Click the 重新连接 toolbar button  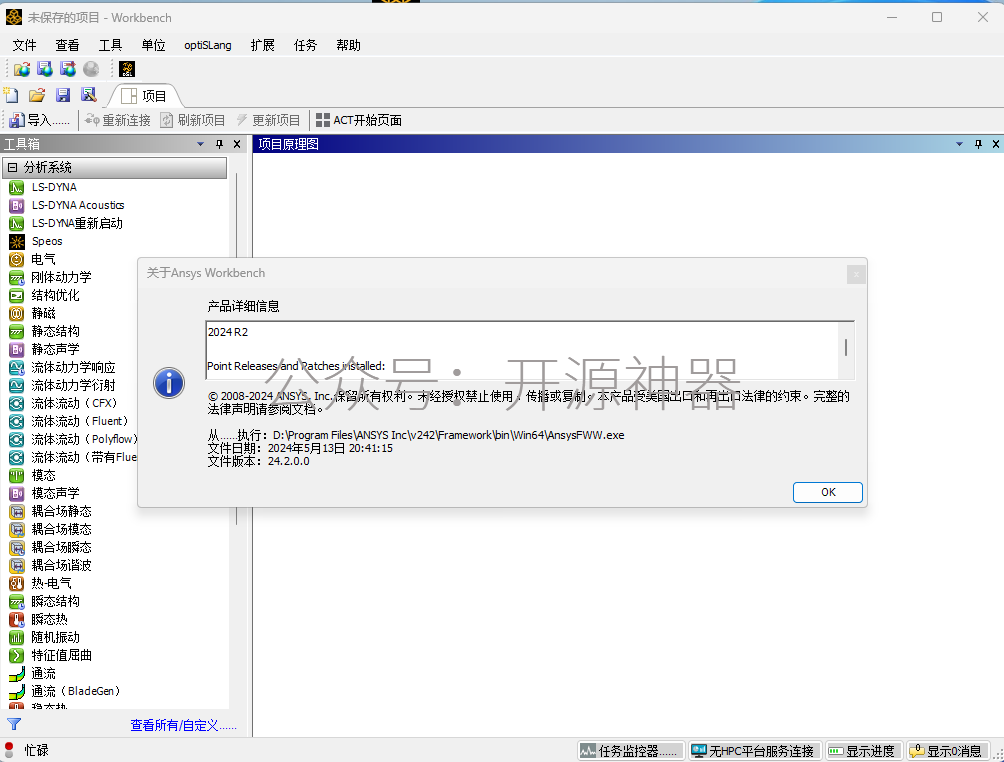pyautogui.click(x=118, y=120)
